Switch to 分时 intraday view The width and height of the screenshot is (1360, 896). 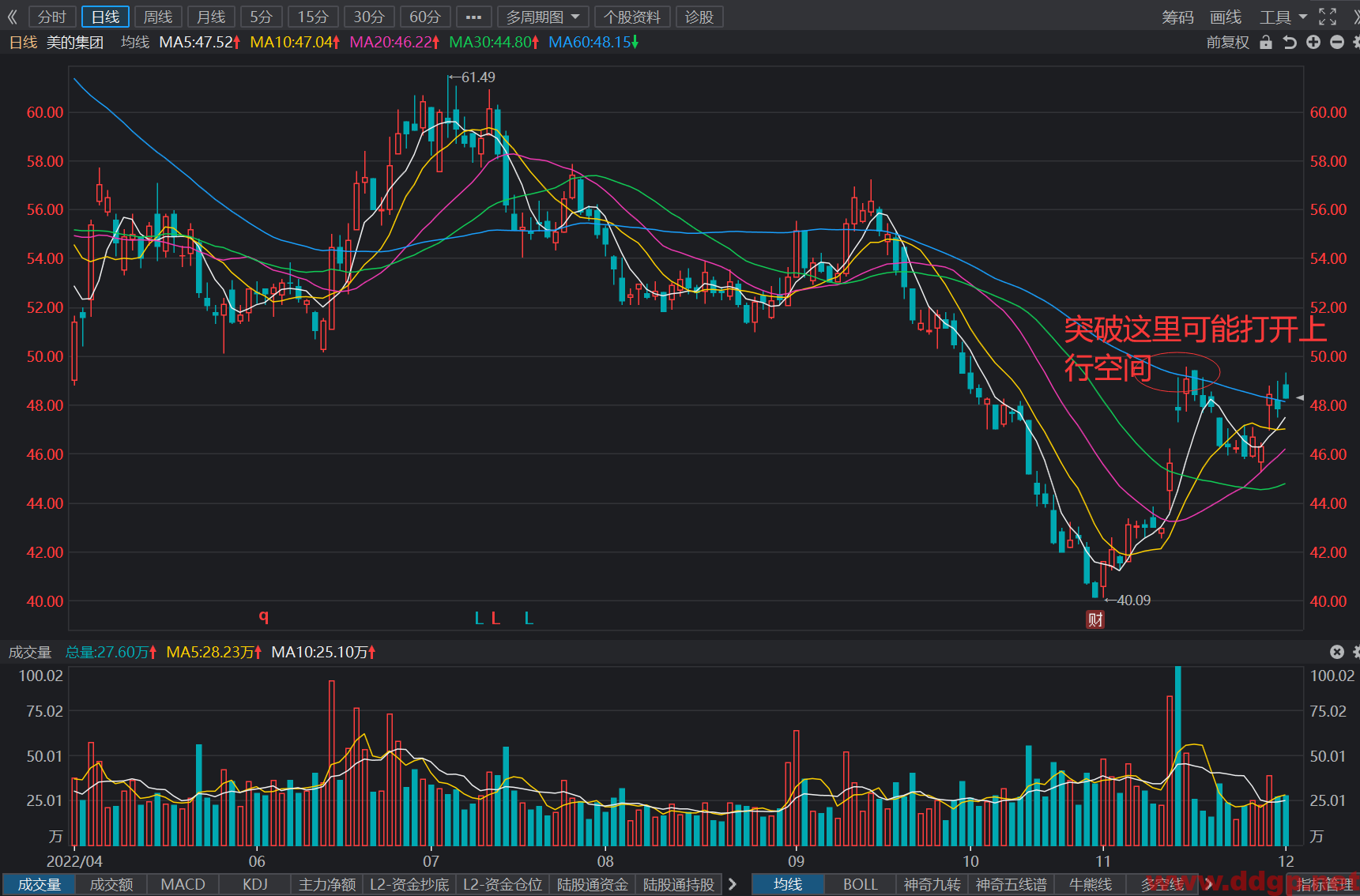[52, 17]
